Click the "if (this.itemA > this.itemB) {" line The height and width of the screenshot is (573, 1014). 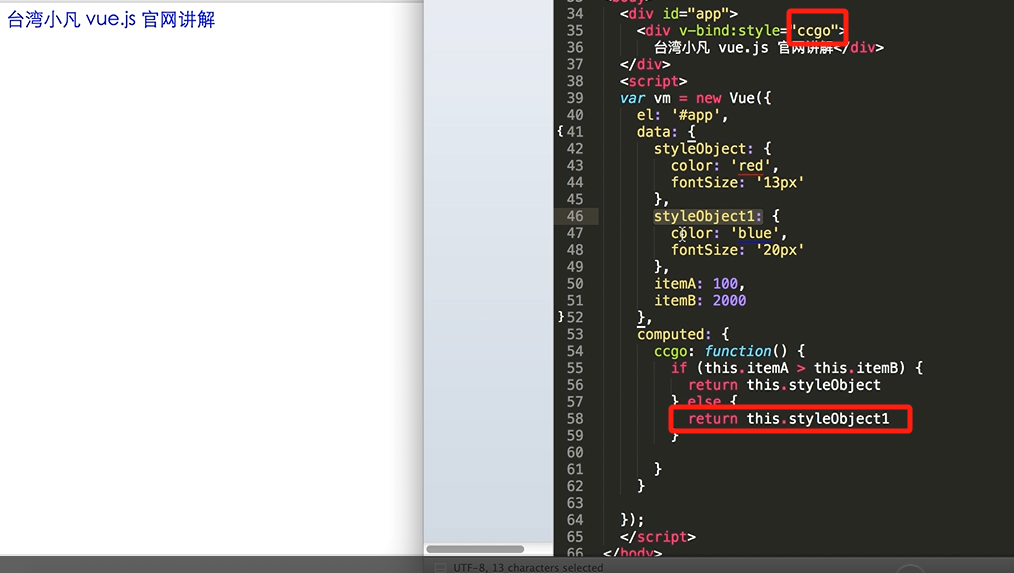(797, 368)
